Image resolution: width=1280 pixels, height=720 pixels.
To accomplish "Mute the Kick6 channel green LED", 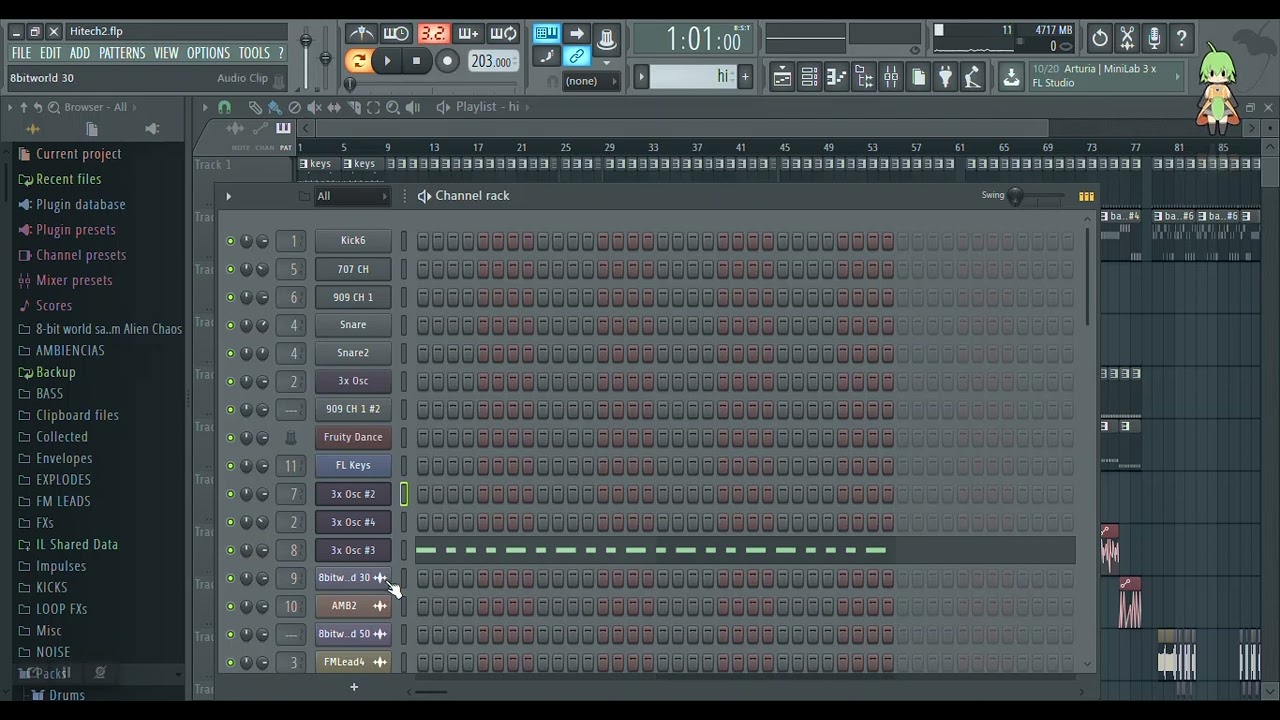I will click(230, 241).
